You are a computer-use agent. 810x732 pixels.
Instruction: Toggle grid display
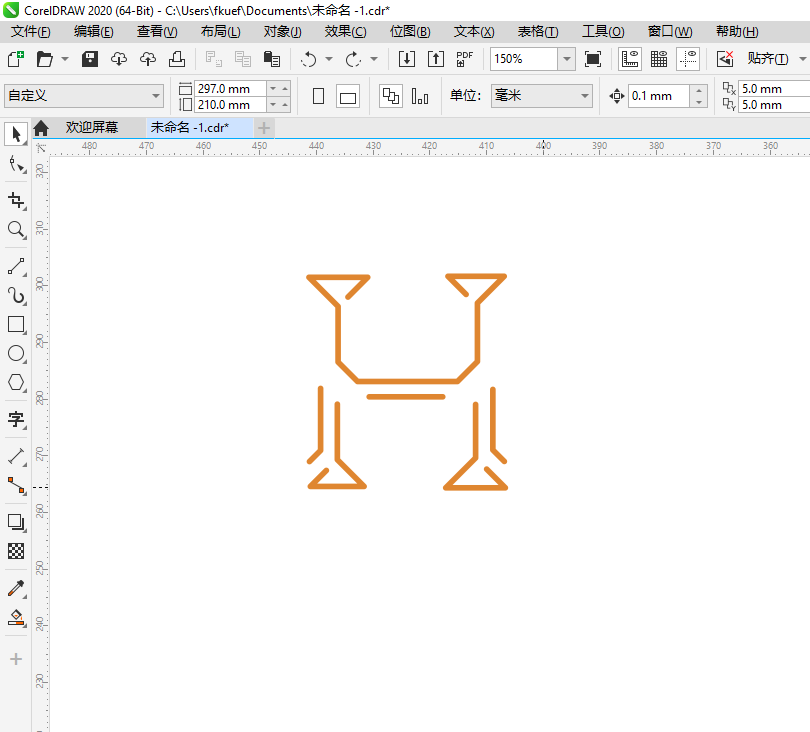coord(659,59)
